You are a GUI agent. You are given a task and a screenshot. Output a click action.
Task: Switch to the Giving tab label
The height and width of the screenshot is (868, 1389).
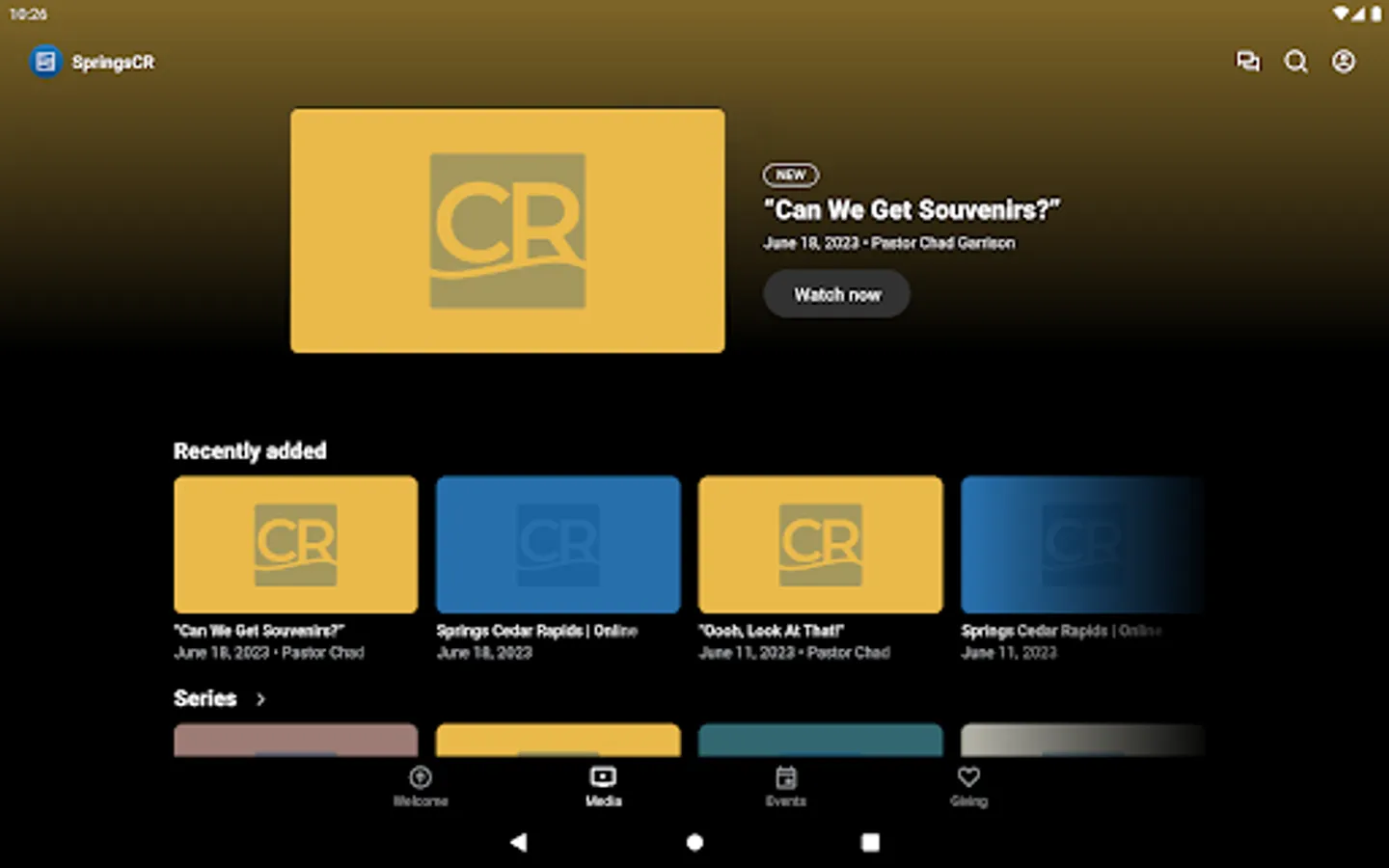(x=968, y=801)
